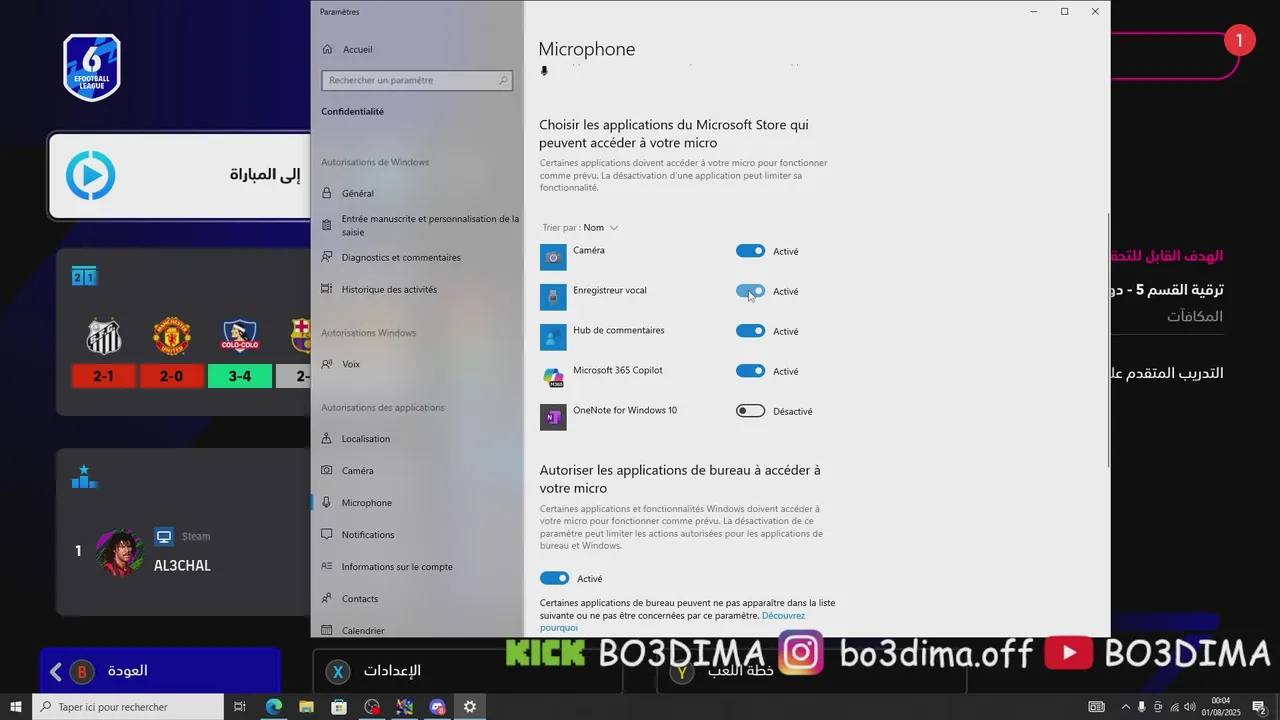Click the Wi-Fi network icon in system tray
The width and height of the screenshot is (1280, 720).
point(1174,707)
